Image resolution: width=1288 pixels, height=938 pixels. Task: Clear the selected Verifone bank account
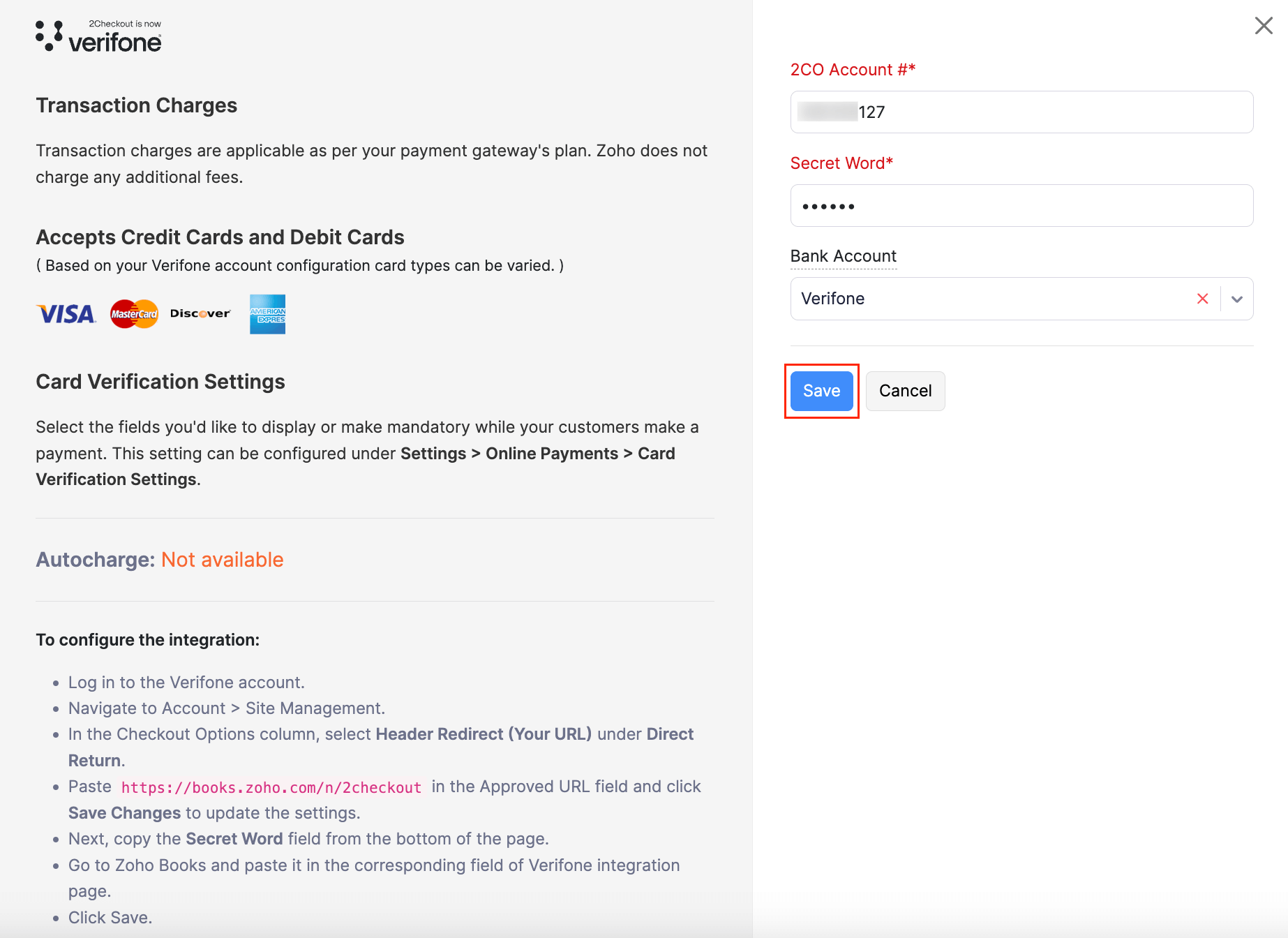coord(1202,299)
